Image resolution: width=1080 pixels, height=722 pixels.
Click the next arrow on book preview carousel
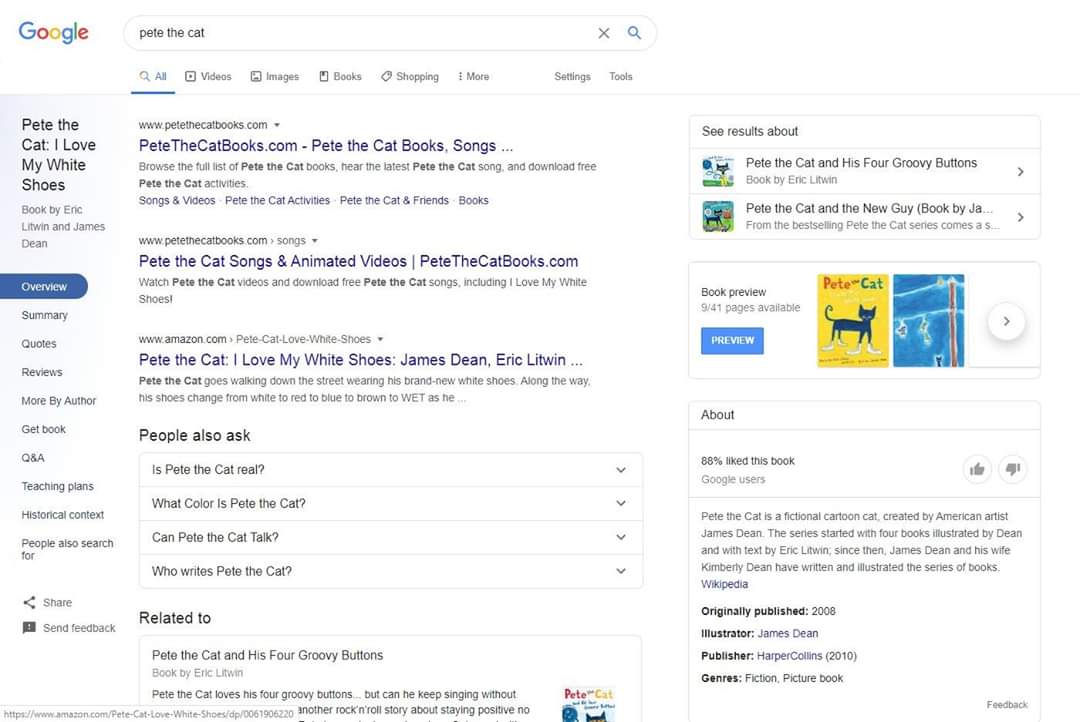pos(1006,321)
